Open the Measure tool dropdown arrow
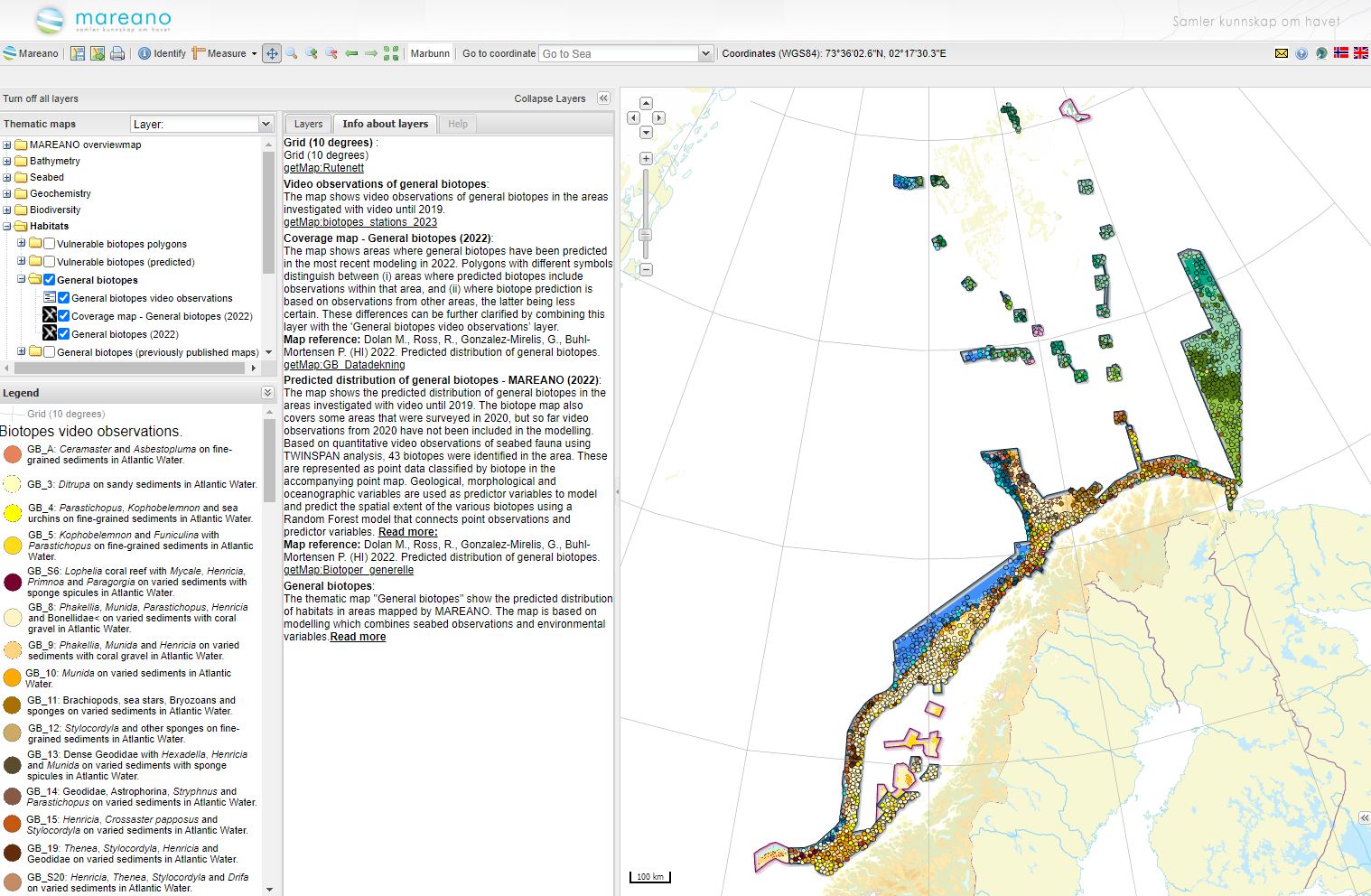 click(x=252, y=53)
